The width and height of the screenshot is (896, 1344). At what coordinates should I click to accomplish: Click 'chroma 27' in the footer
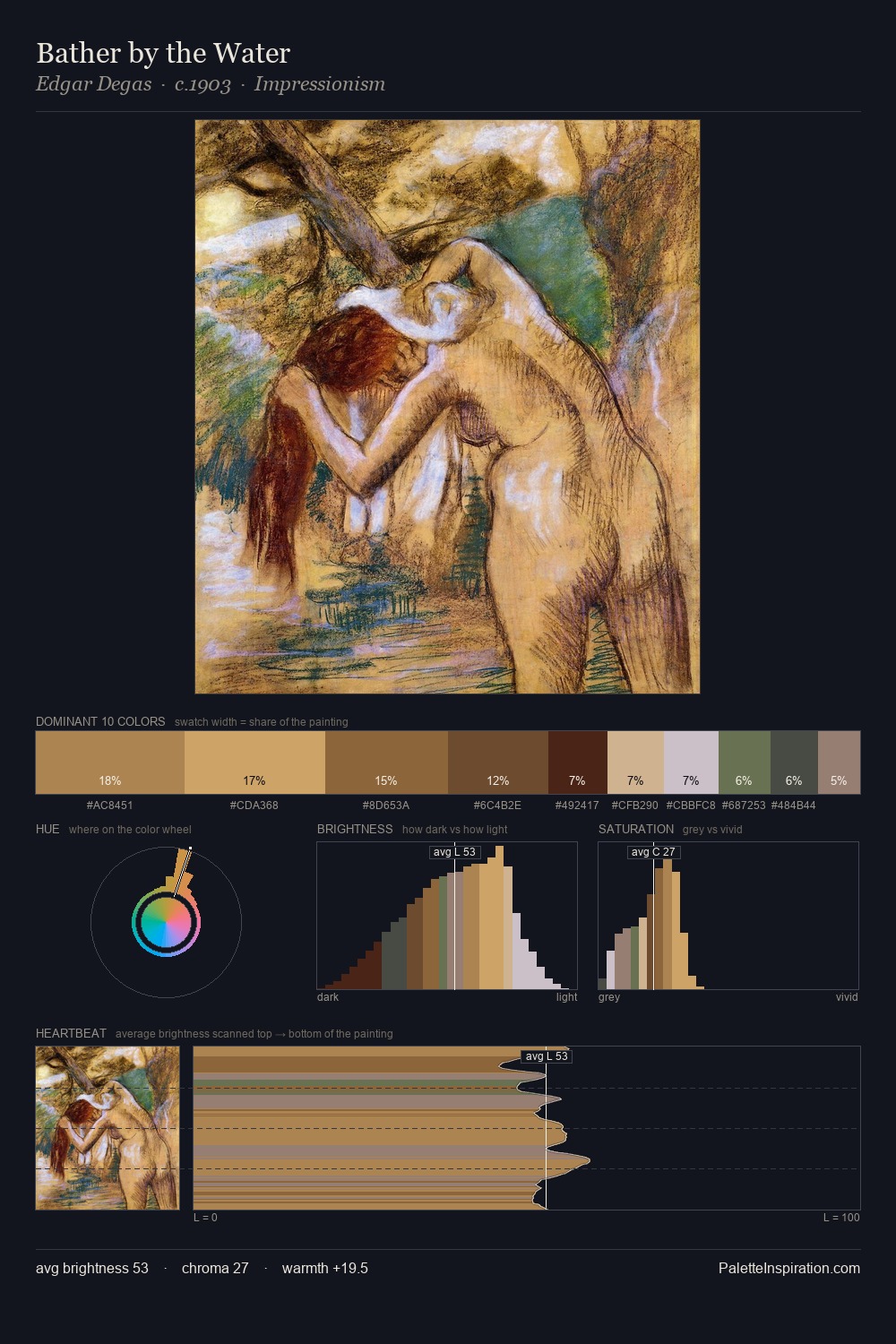coord(215,1269)
